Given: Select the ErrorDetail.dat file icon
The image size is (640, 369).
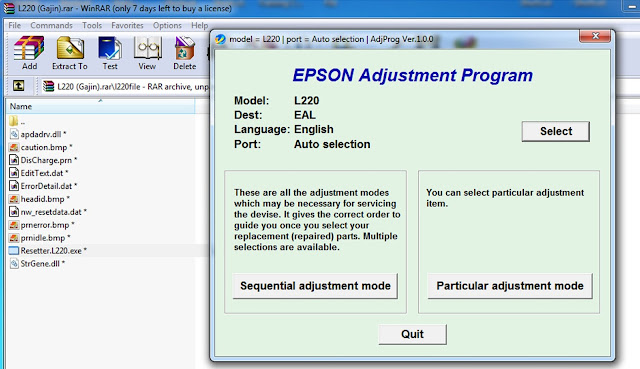Looking at the screenshot, I should 14,186.
